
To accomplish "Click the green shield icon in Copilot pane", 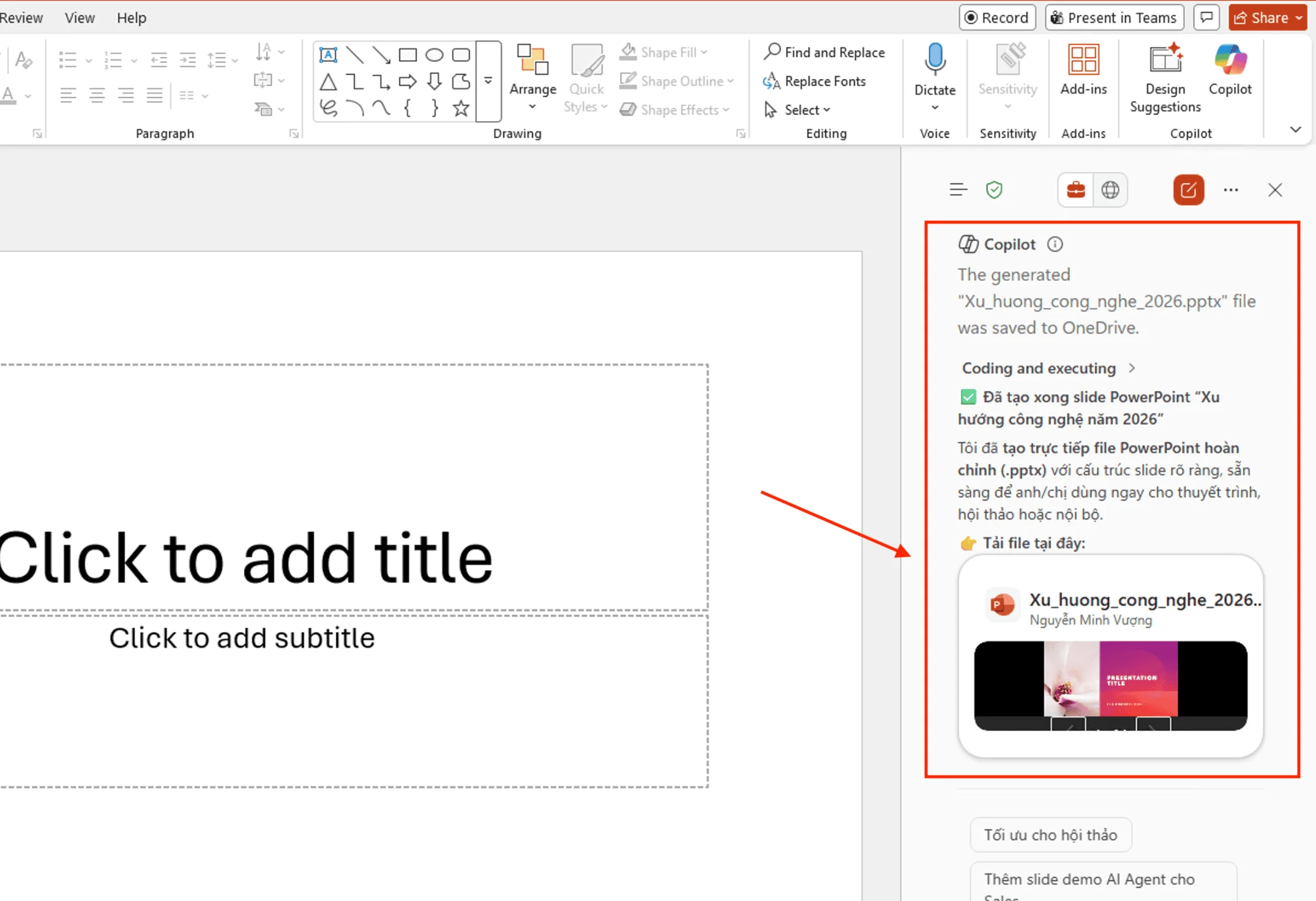I will coord(994,190).
